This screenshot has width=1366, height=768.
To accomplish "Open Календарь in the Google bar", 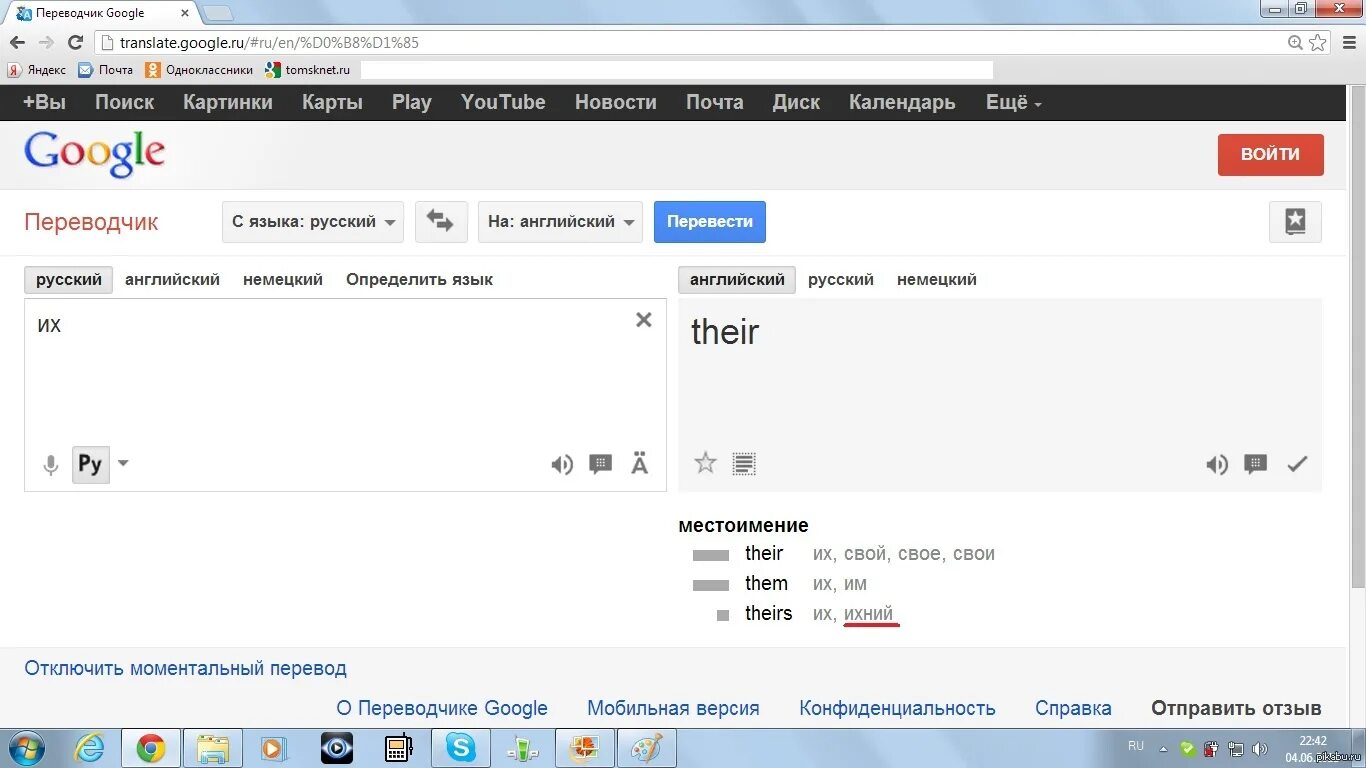I will tap(902, 102).
